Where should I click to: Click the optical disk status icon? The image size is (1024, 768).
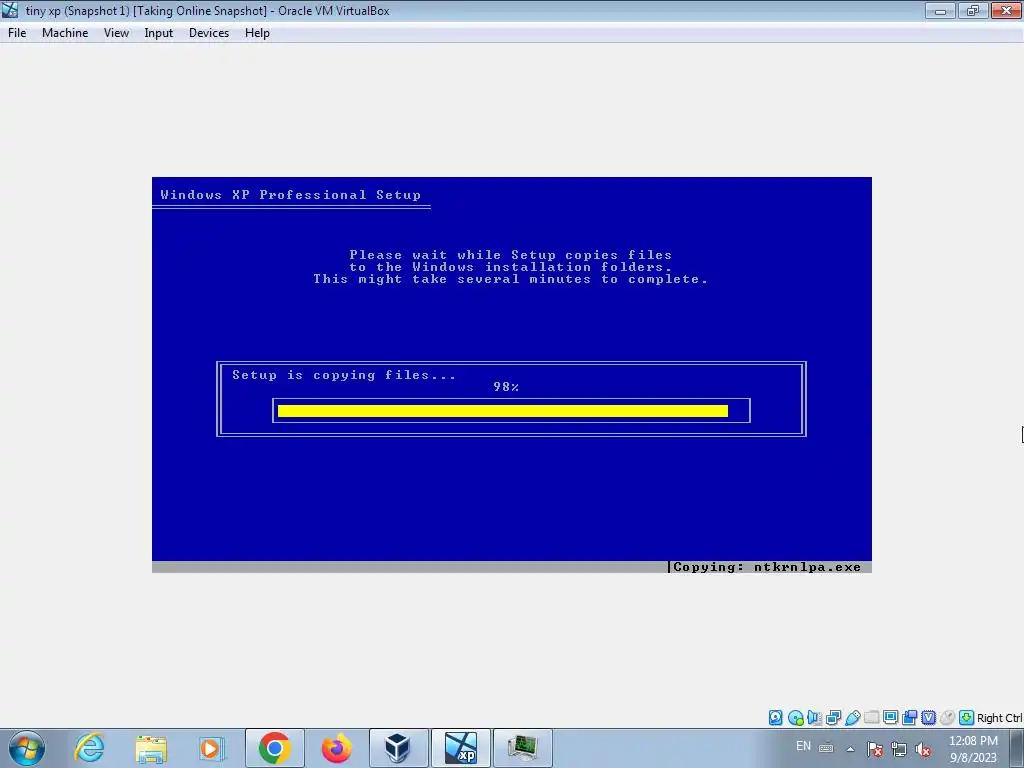(795, 718)
